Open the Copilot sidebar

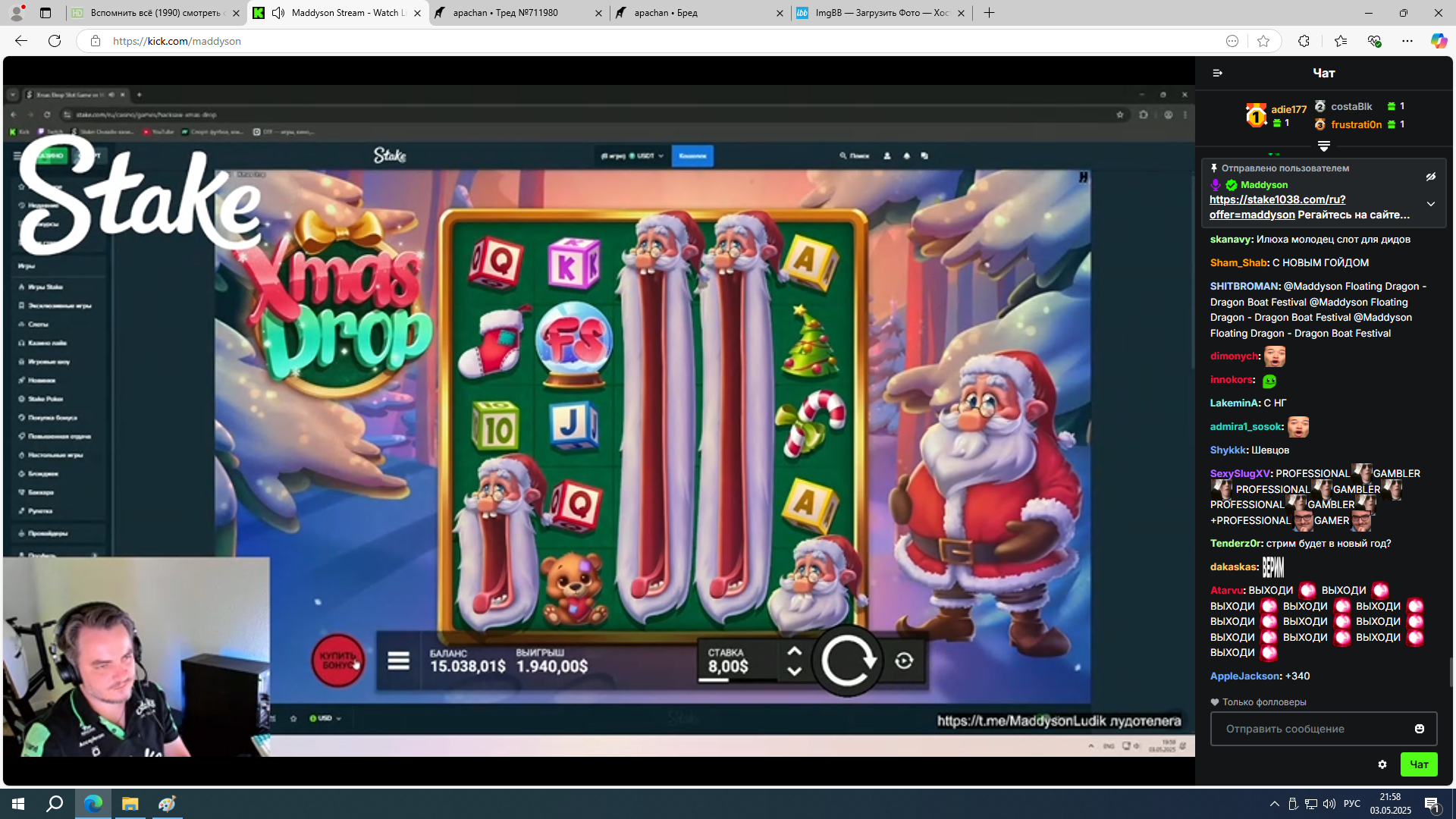(x=1439, y=41)
